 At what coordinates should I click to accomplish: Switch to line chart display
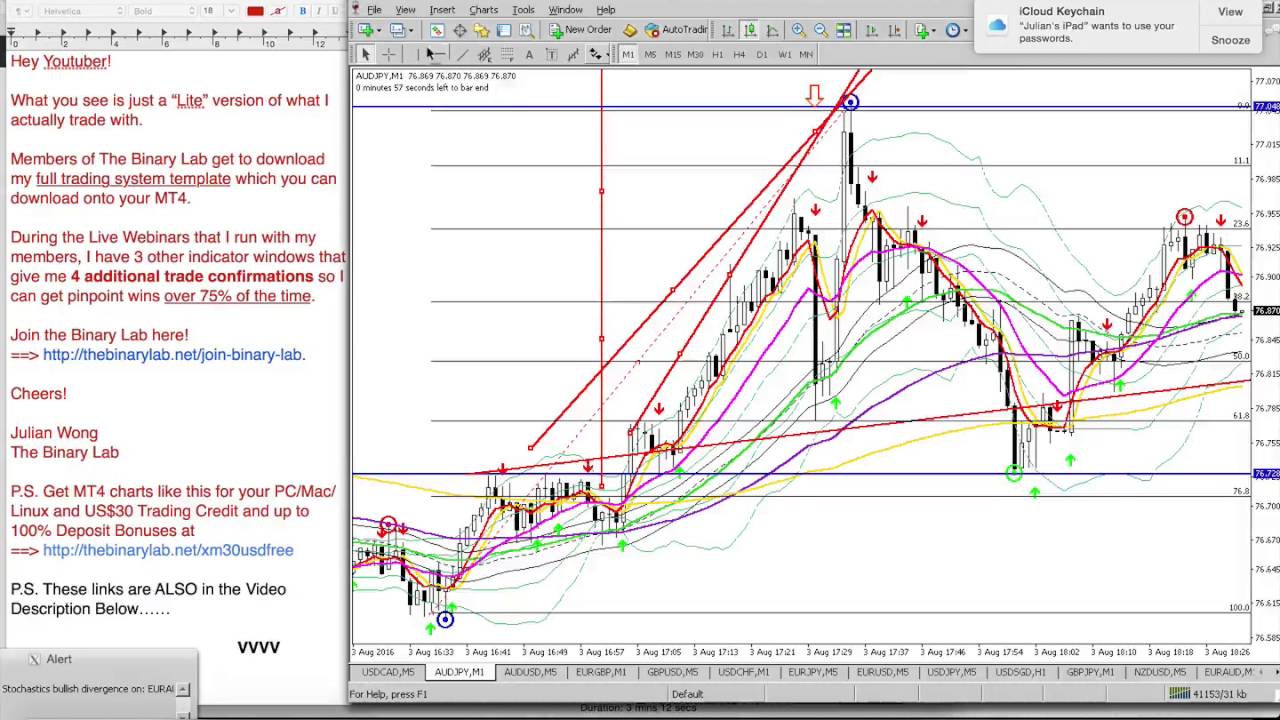772,30
